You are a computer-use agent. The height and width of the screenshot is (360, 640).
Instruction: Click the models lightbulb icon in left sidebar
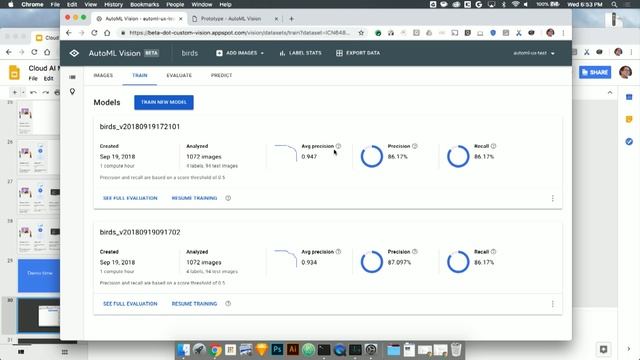click(72, 91)
